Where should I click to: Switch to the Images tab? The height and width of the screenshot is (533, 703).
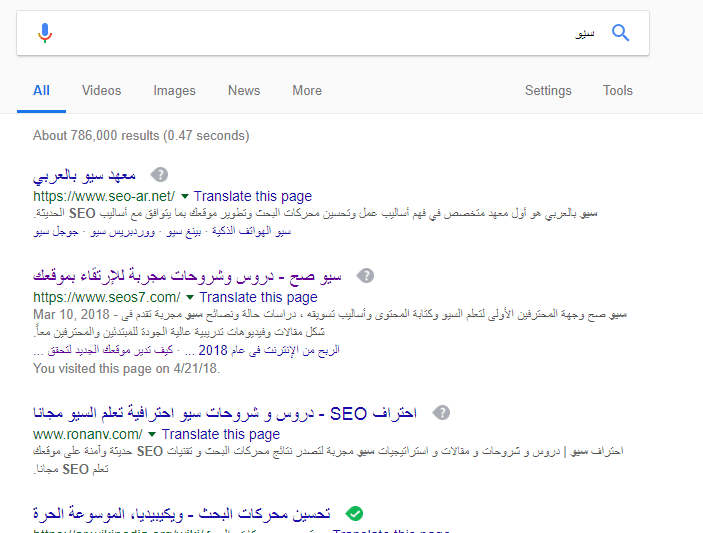(x=174, y=91)
